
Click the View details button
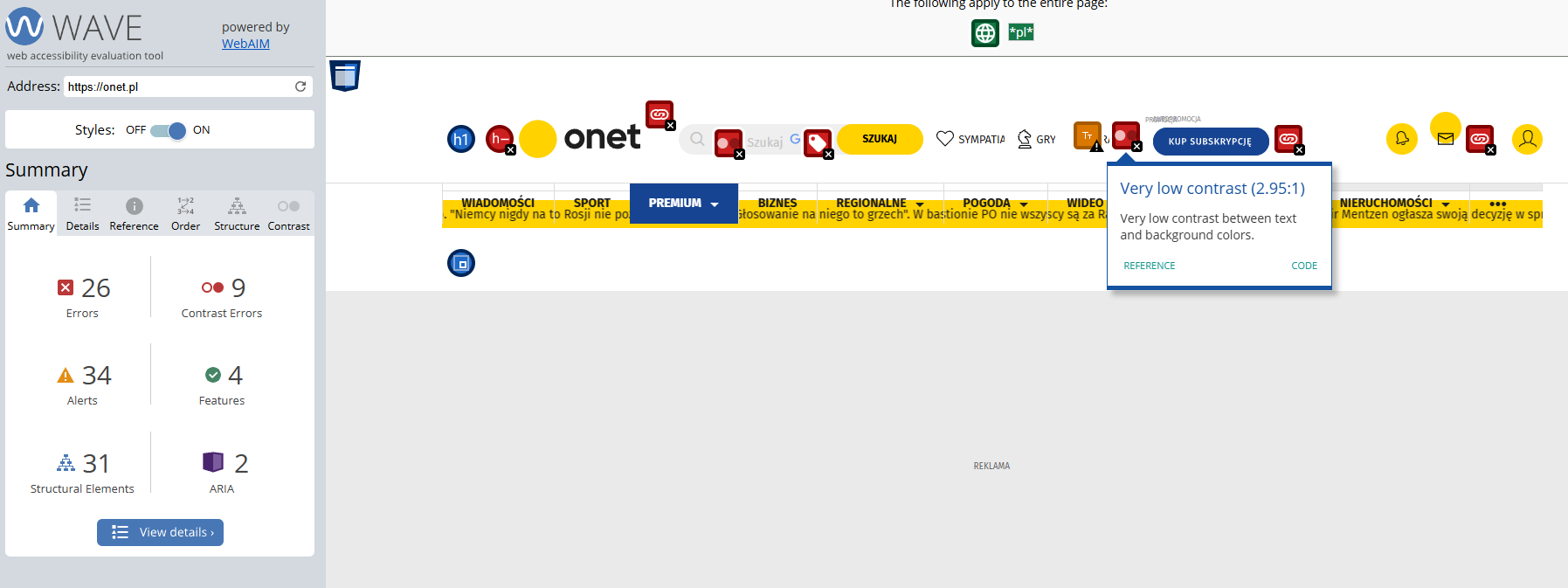(x=160, y=532)
